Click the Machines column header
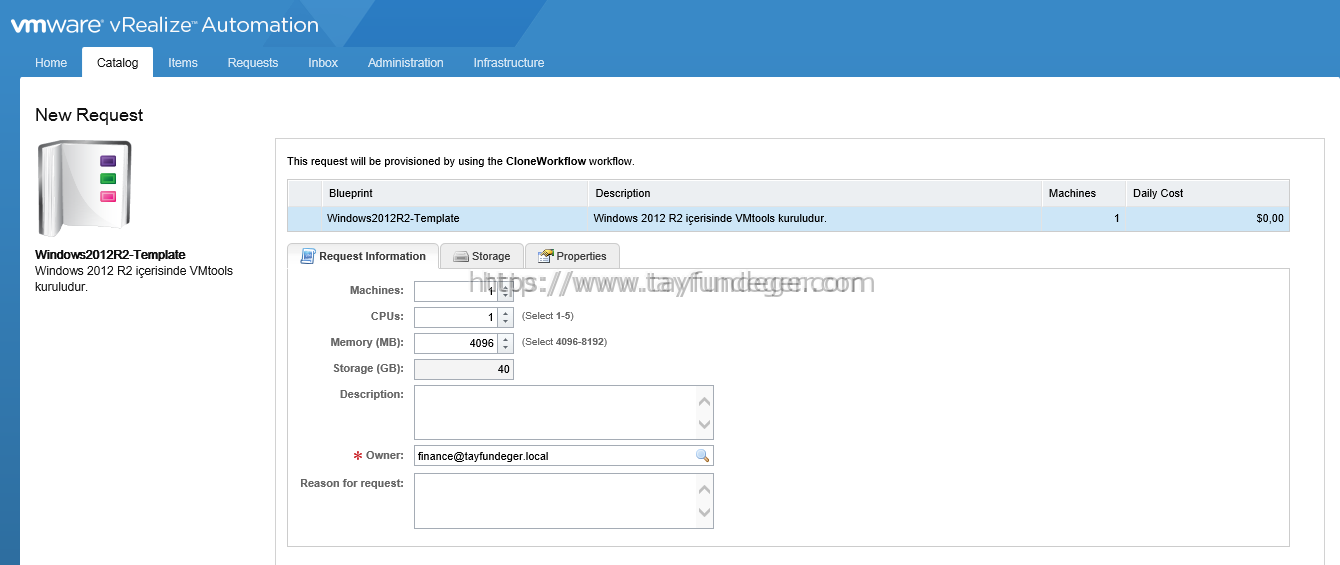Viewport: 1340px width, 565px height. (1083, 193)
